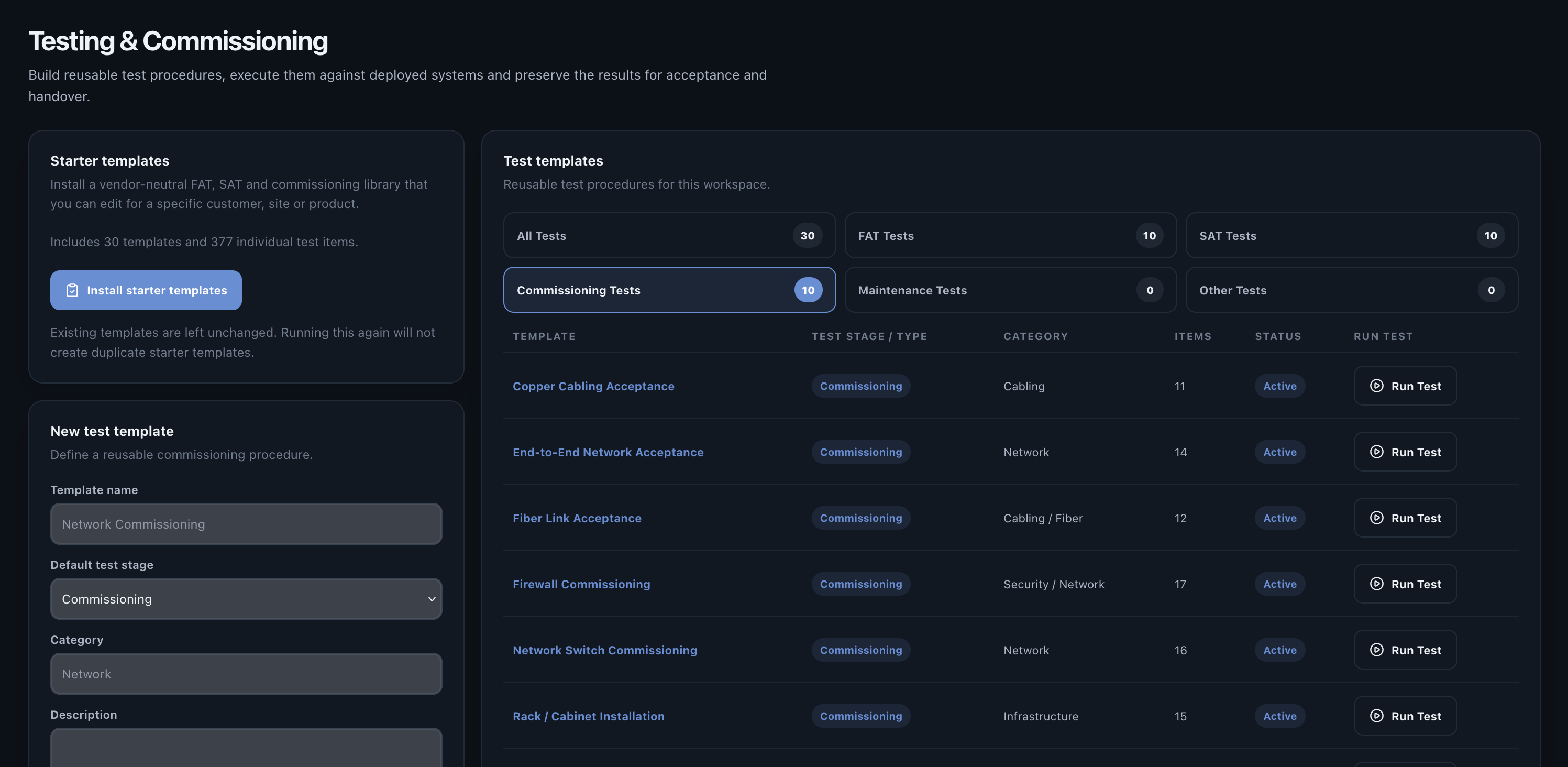Click the play icon in Network Switch Commissioning row

[x=1376, y=650]
